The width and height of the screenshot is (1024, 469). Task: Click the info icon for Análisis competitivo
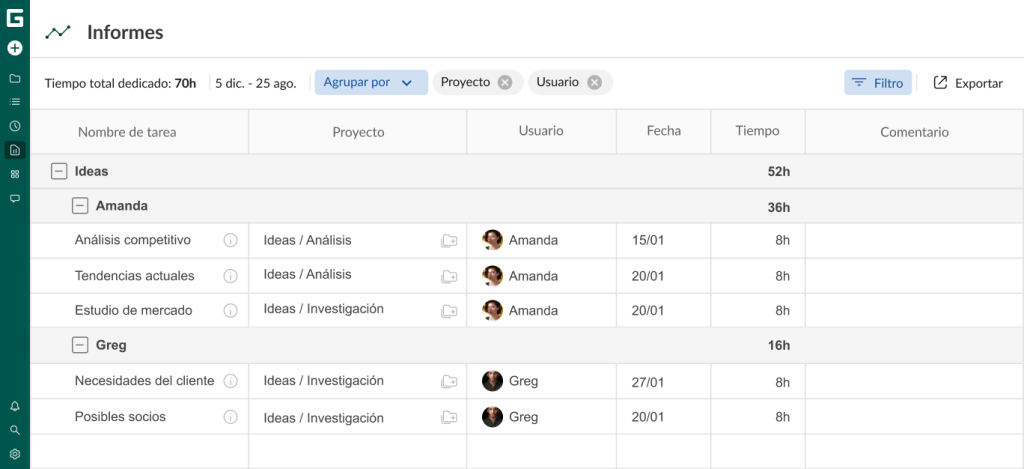(231, 240)
